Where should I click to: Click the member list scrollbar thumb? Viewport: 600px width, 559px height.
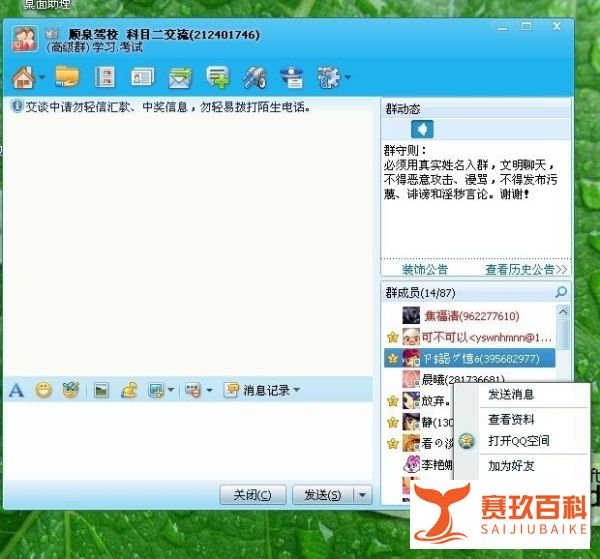tap(563, 334)
